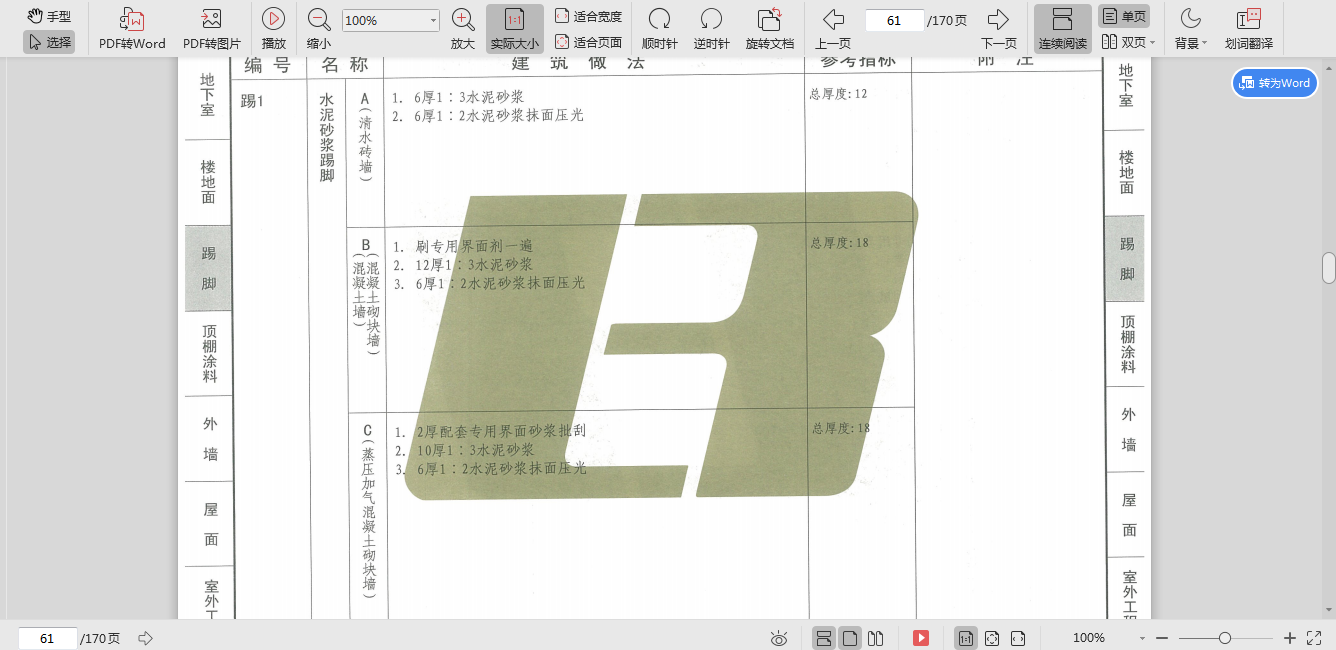
Task: Choose 适合宽度 fit width
Action: 588,16
